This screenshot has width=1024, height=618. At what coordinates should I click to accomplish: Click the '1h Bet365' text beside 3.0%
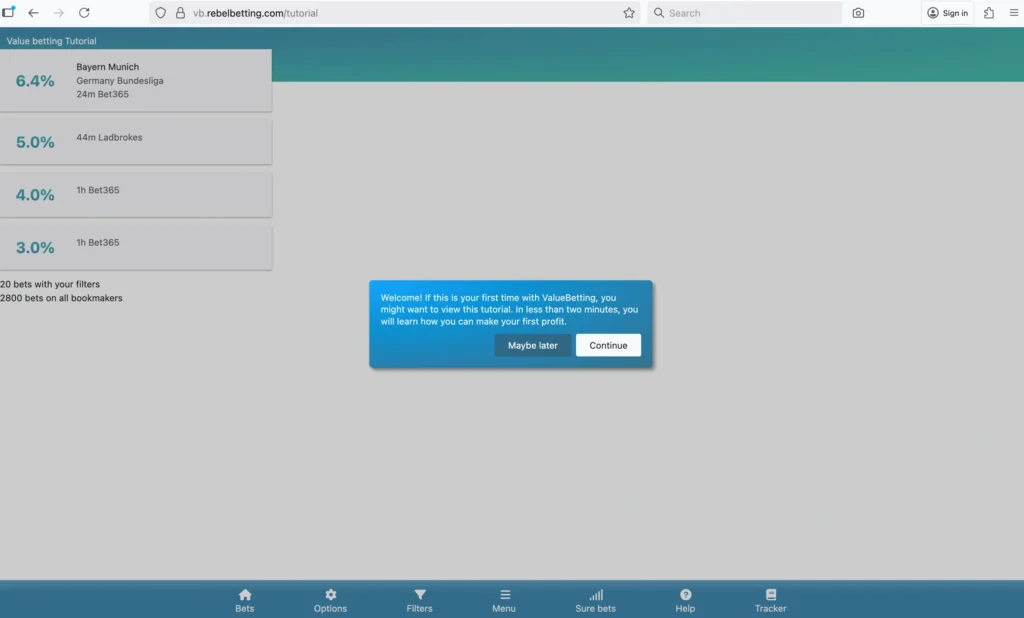click(x=98, y=242)
